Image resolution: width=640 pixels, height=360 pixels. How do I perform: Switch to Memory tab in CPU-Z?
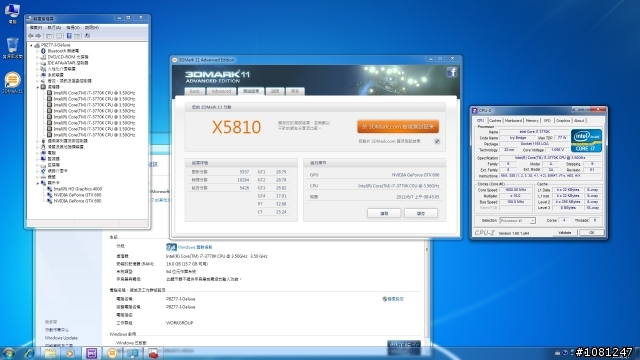coord(532,120)
